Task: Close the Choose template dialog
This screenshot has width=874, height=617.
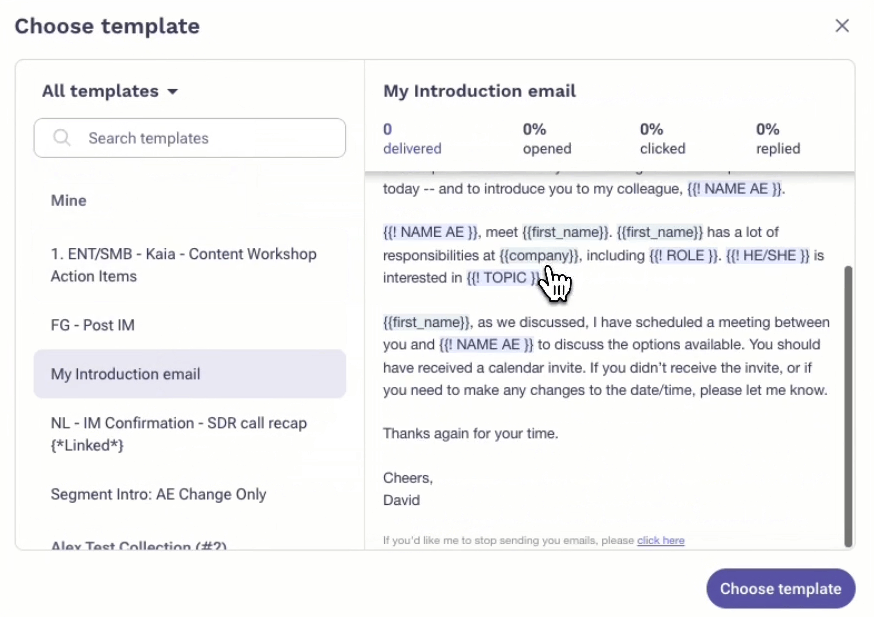Action: (842, 26)
